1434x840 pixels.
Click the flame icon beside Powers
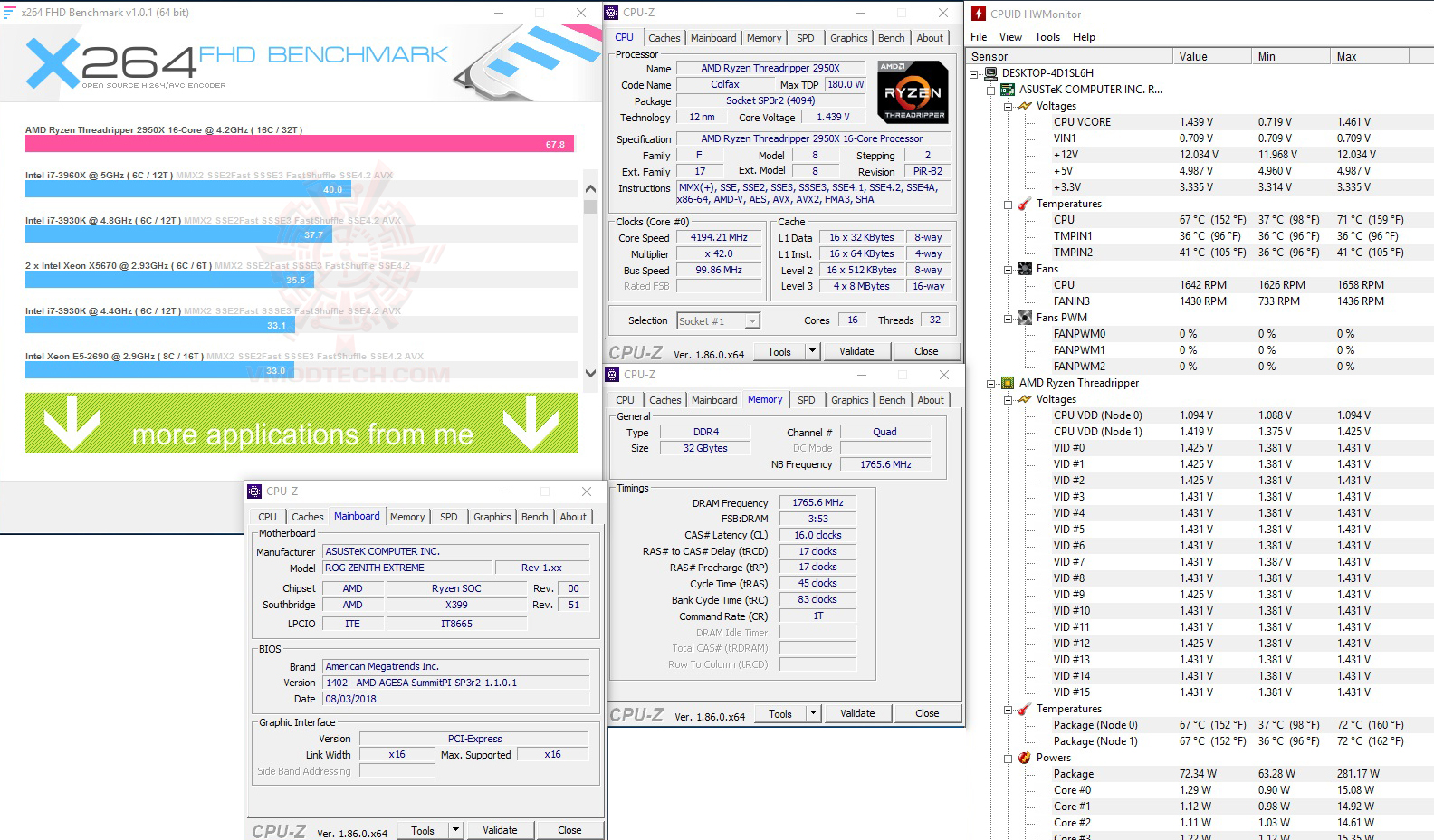[1025, 758]
